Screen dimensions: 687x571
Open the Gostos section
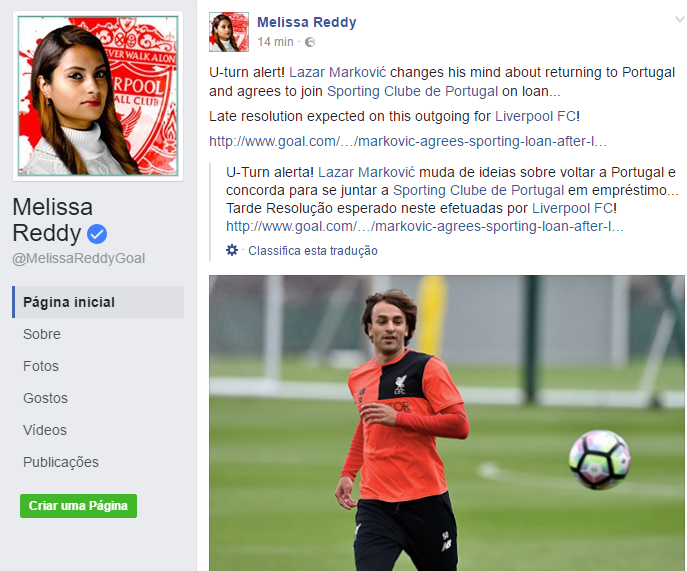(x=46, y=398)
